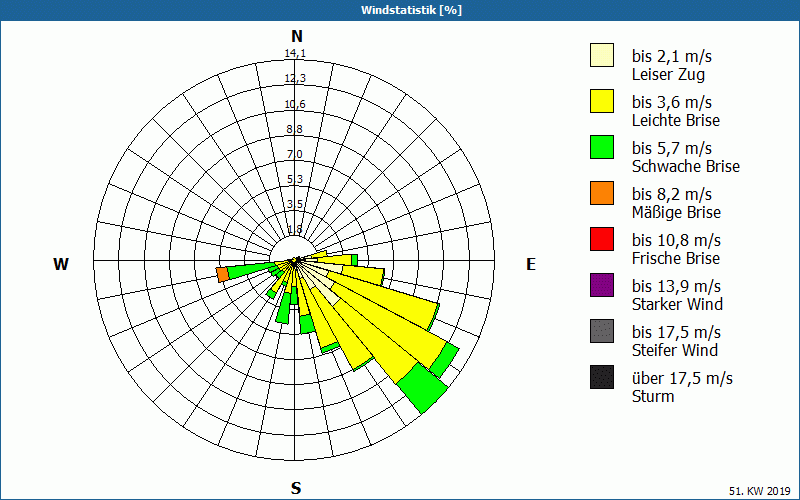Click the '5,3' ring scale value
The width and height of the screenshot is (800, 500).
tap(294, 179)
